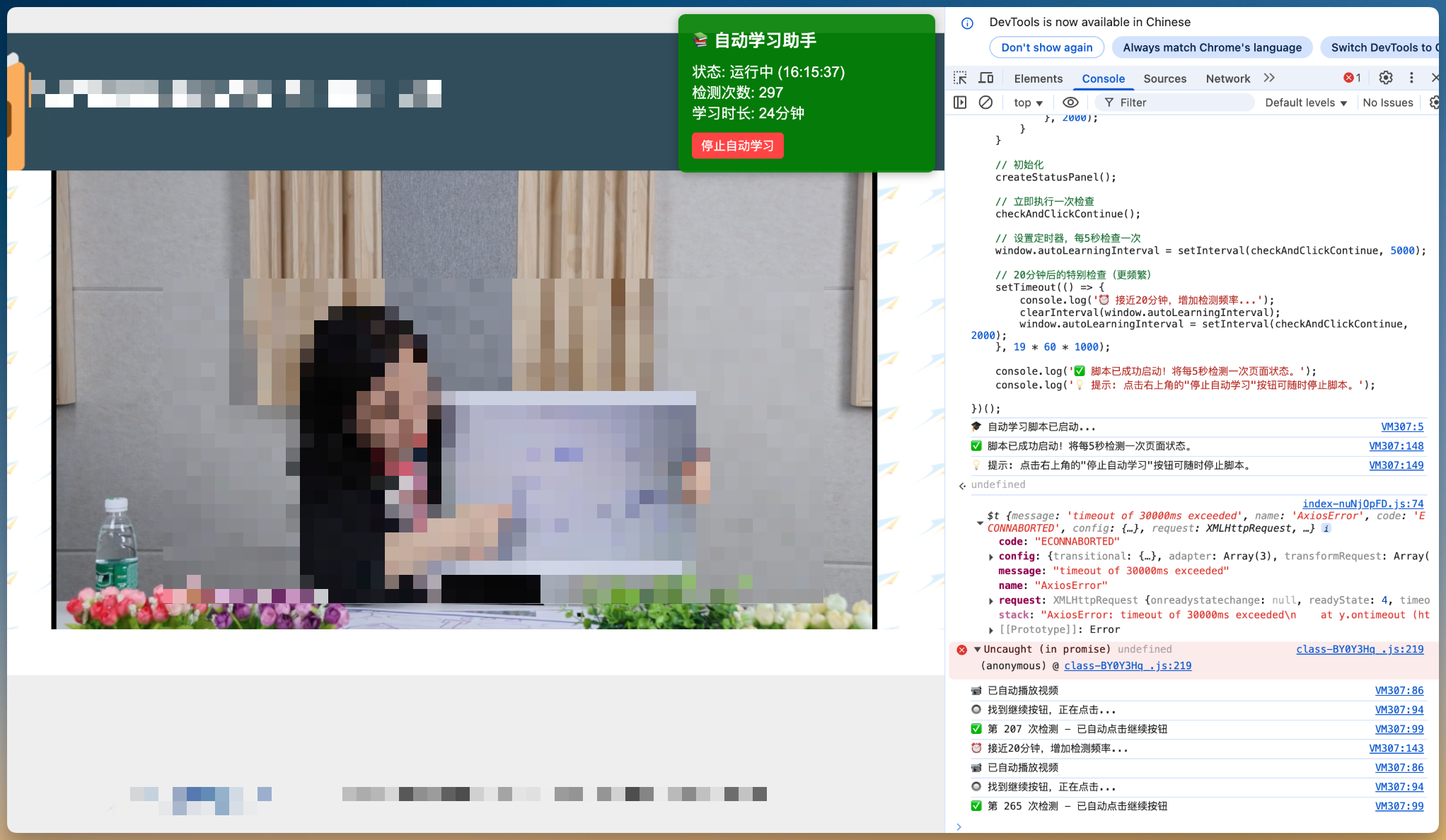Select the inspect element tool

960,78
